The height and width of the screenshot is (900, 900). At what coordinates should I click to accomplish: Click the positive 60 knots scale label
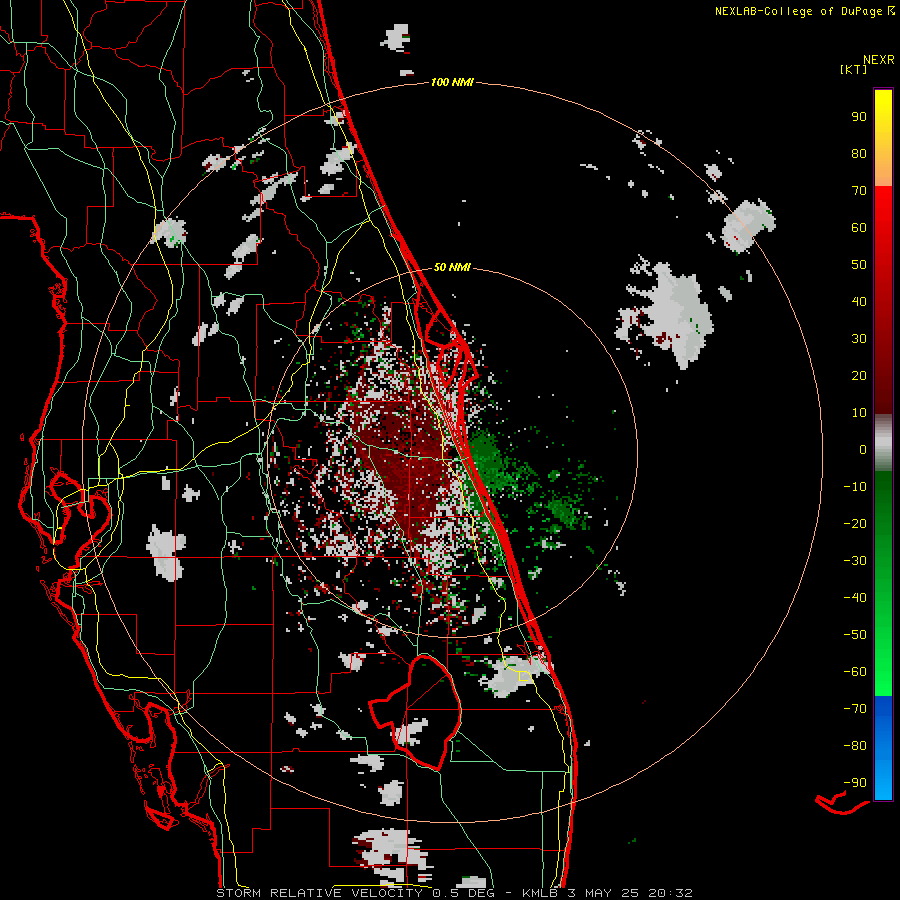pos(859,227)
